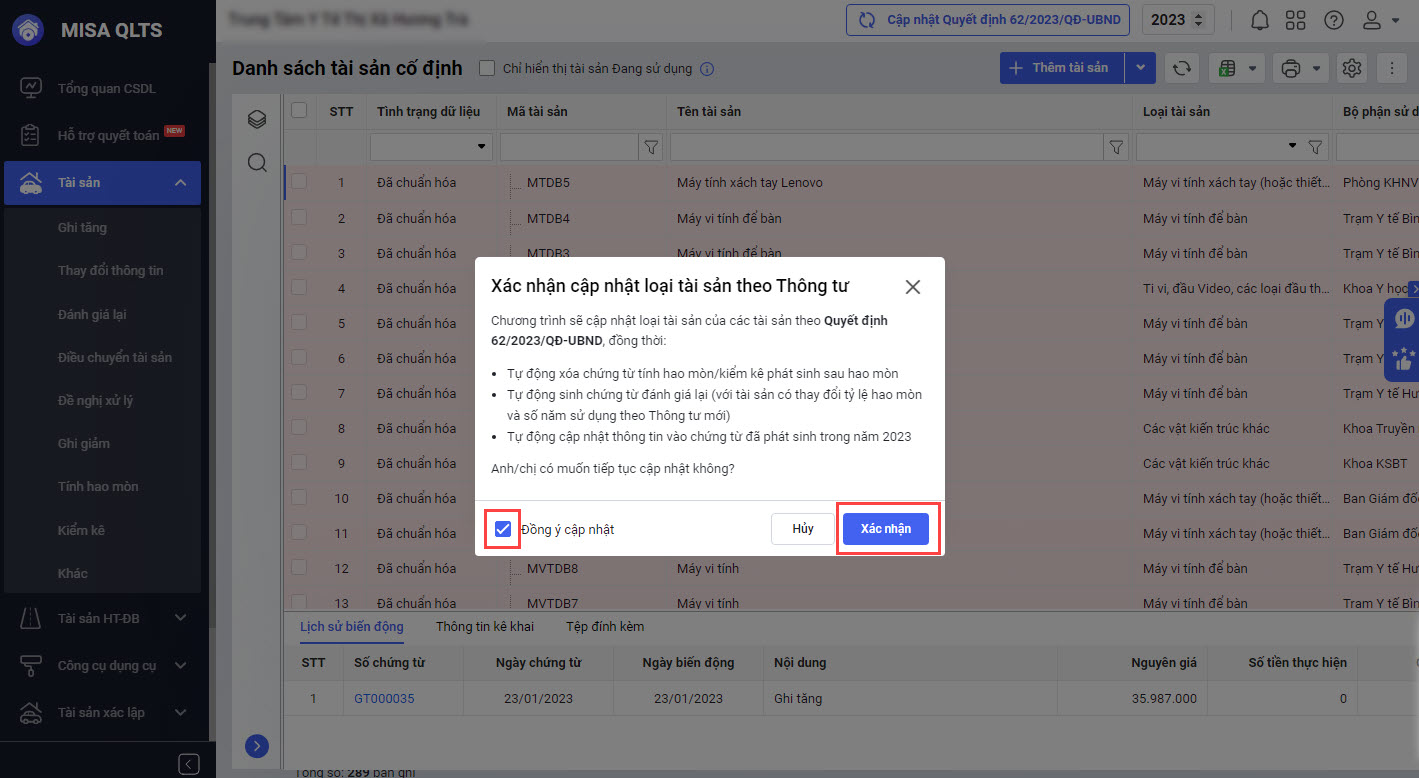The image size is (1419, 778).
Task: Toggle 'Chỉ hiển thị tài sản Đang sử dụng' checkbox
Action: click(487, 68)
